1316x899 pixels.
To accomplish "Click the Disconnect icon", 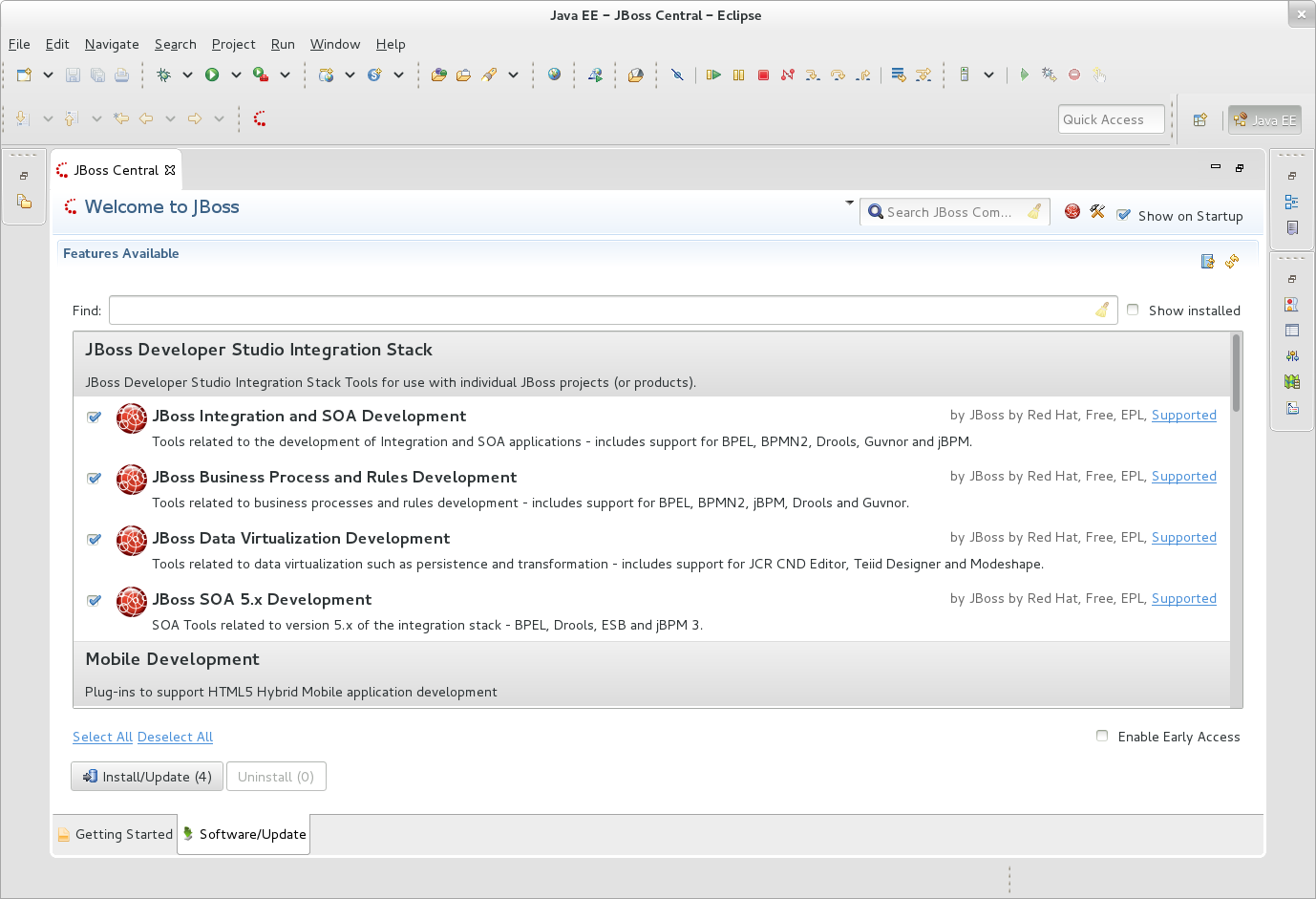I will pos(788,75).
